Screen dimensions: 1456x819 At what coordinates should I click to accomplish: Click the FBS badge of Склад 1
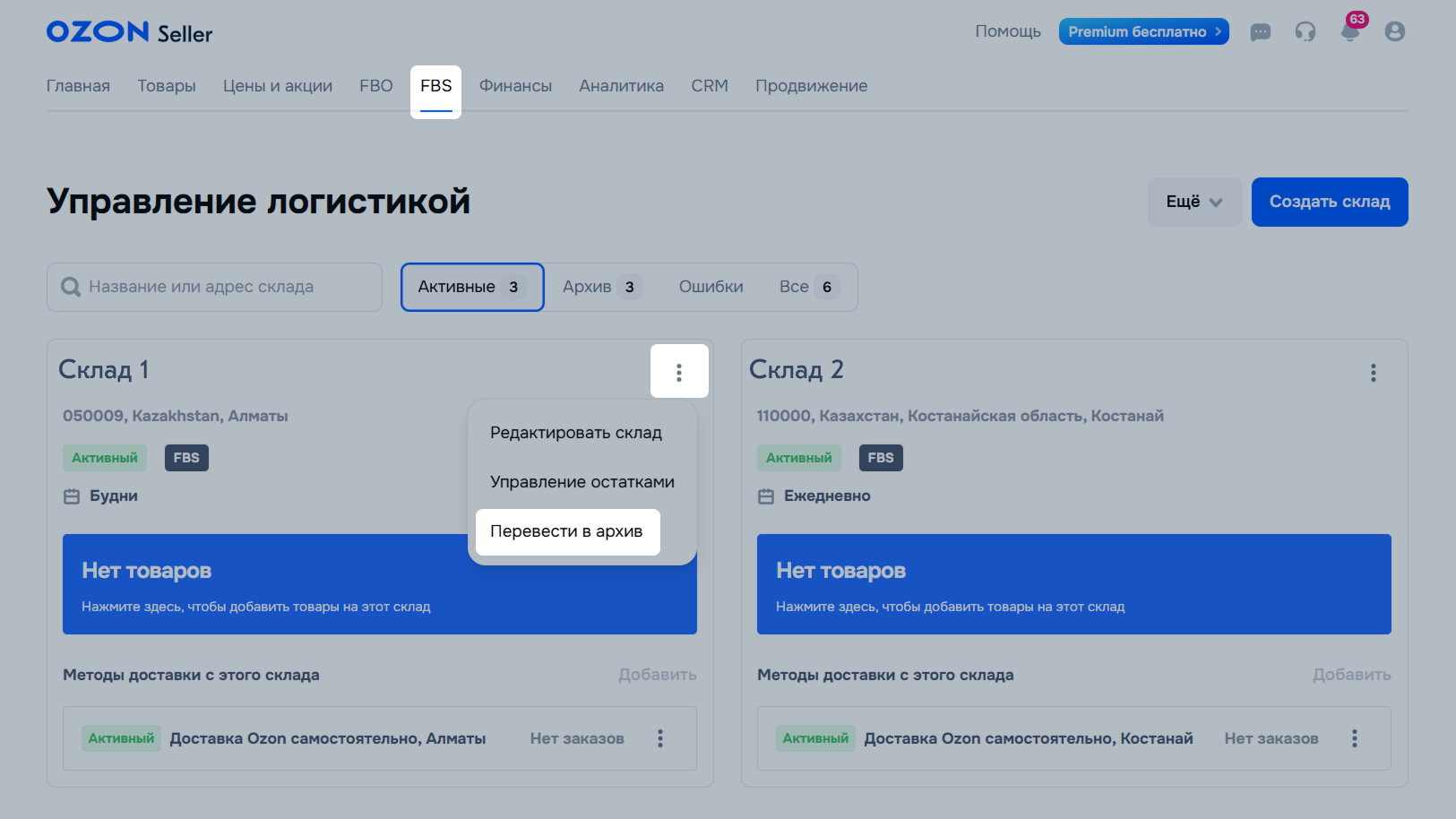(x=186, y=458)
